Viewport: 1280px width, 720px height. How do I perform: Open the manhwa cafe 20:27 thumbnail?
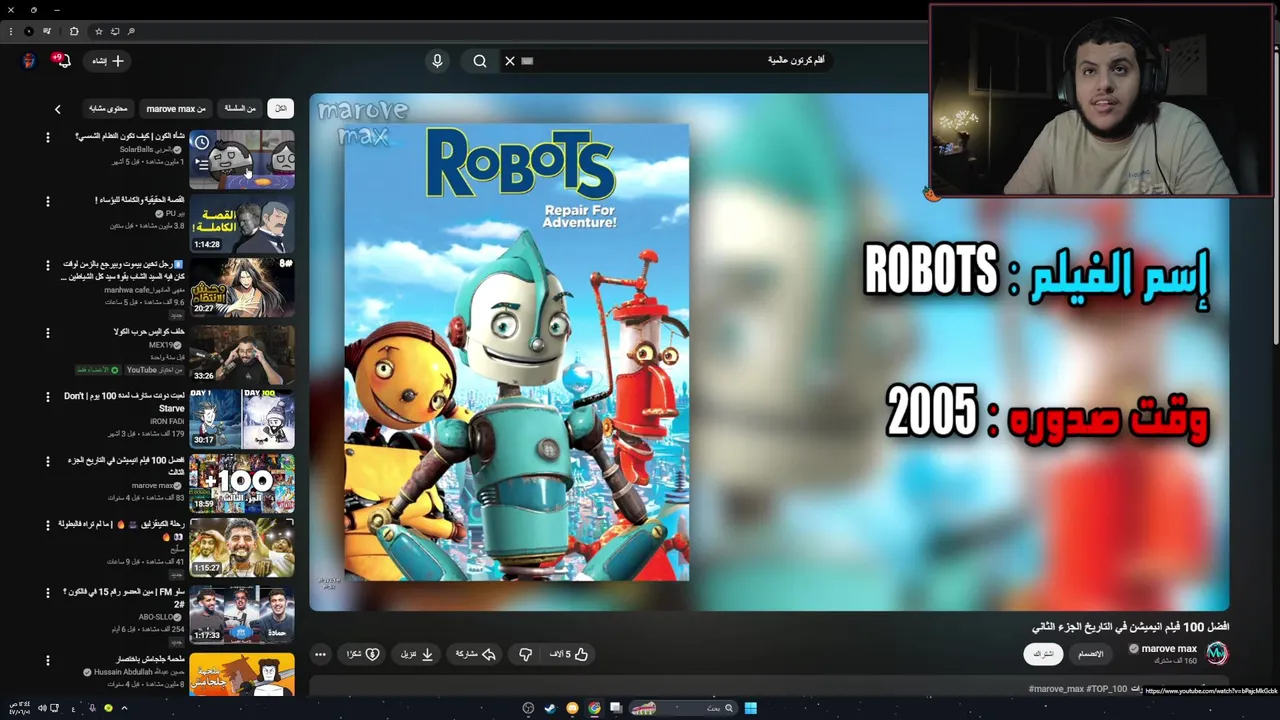pos(242,289)
